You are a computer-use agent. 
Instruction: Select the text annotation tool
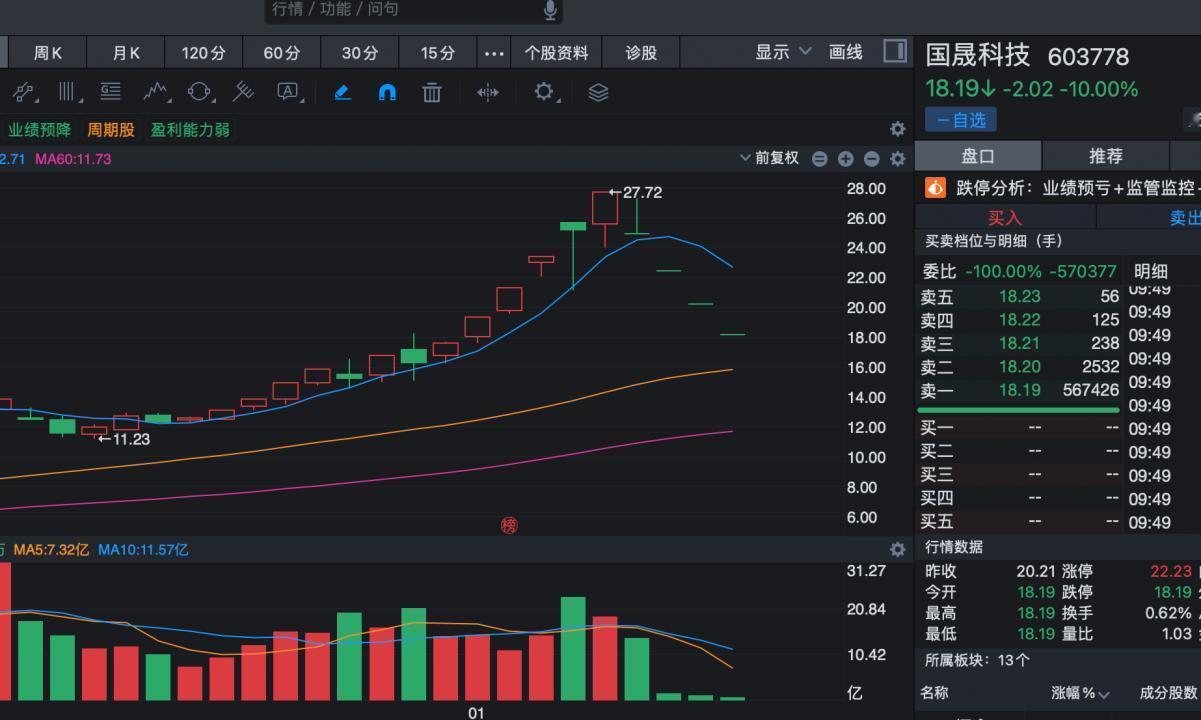(288, 92)
